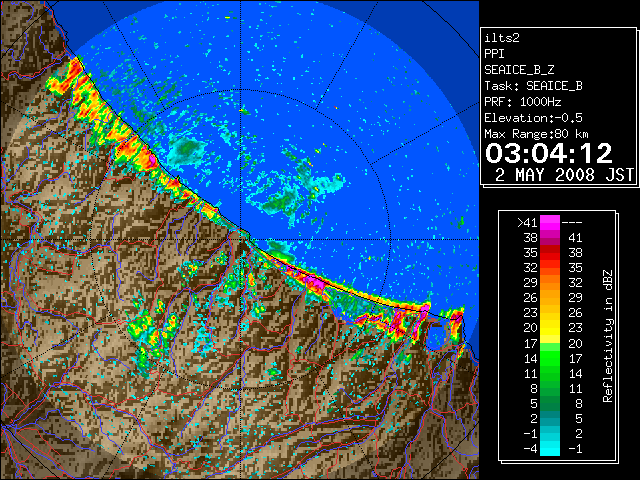
Task: Click the 'Task: SEAICE_B' line
Action: coord(533,86)
